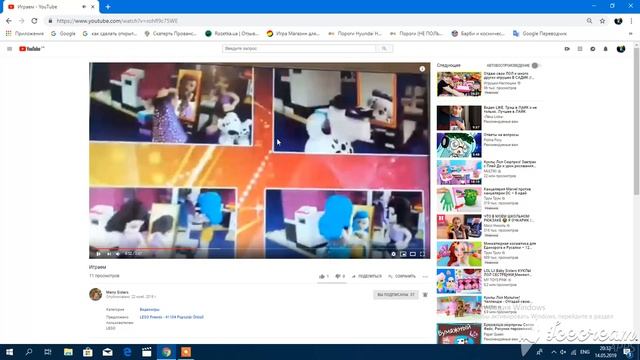The image size is (640, 360).
Task: Mute the tab via its speaker icon
Action: (x=84, y=7)
